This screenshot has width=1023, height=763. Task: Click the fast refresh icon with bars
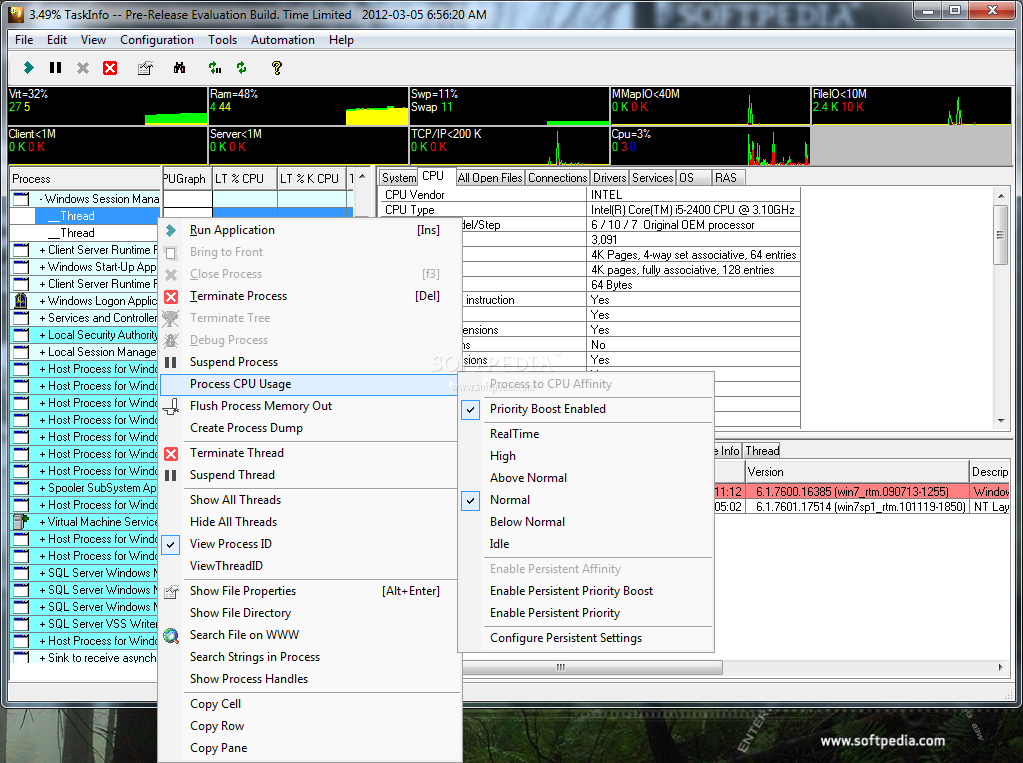[x=215, y=68]
